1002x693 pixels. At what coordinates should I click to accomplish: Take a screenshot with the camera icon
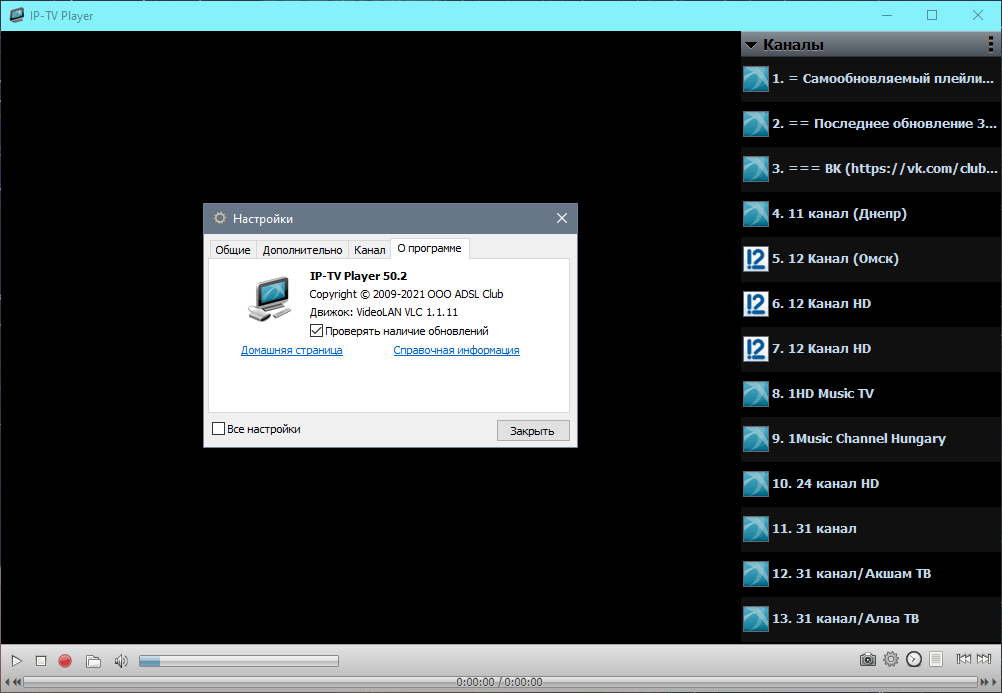867,659
